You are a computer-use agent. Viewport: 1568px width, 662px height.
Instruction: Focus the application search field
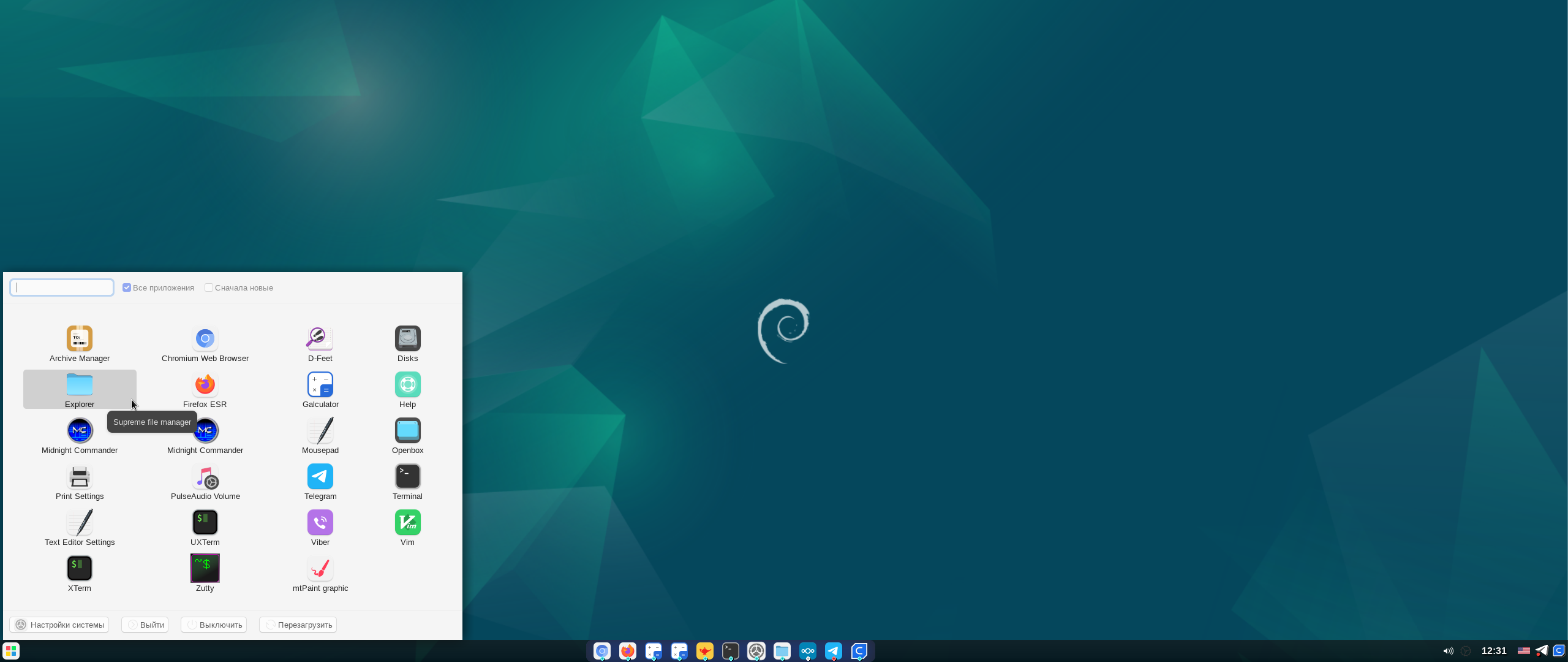(x=62, y=287)
